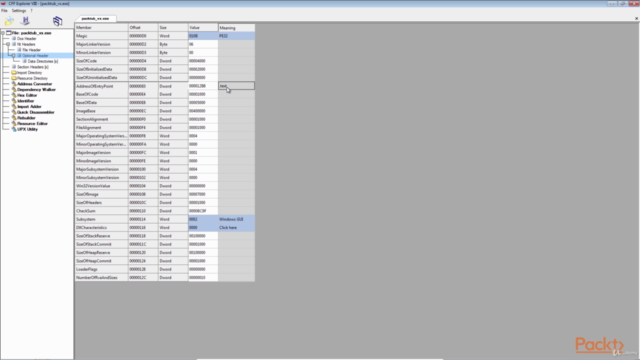
Task: Click the Offset column header
Action: click(x=143, y=27)
